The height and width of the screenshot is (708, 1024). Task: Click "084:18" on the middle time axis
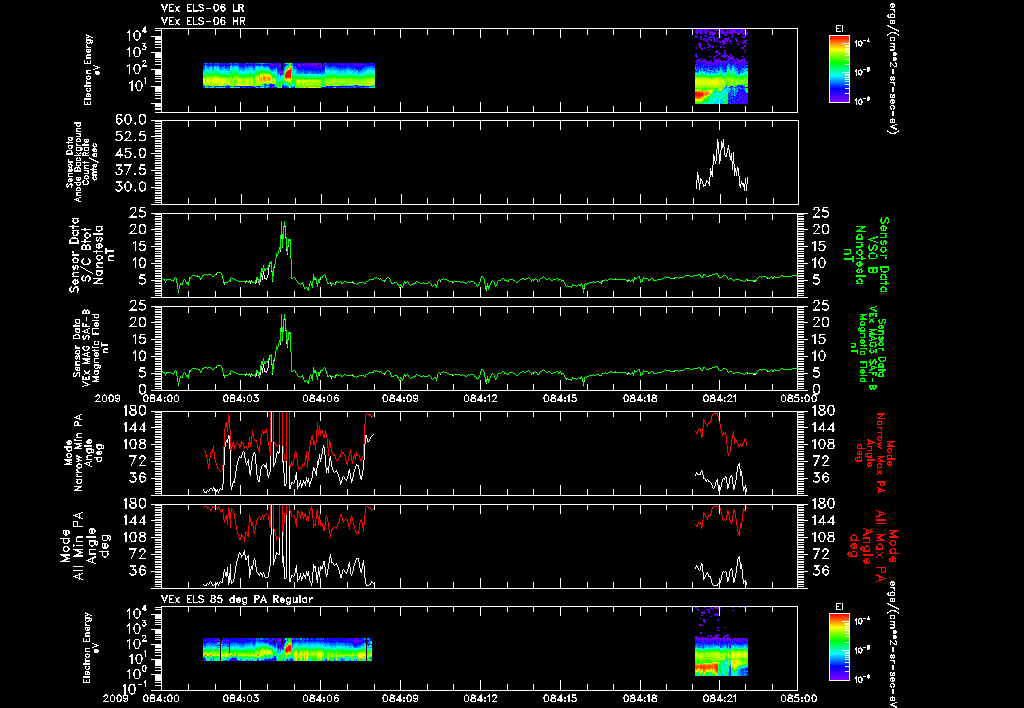click(641, 398)
